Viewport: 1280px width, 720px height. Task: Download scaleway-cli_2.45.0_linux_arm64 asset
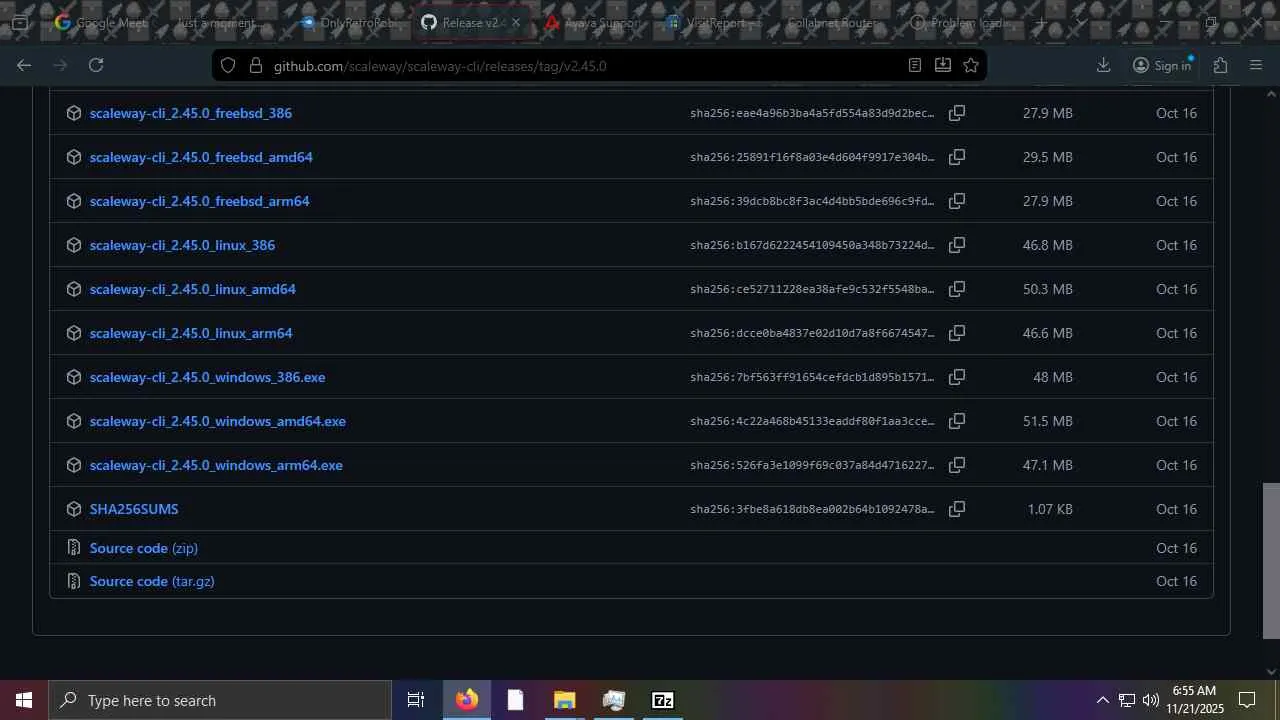tap(191, 333)
